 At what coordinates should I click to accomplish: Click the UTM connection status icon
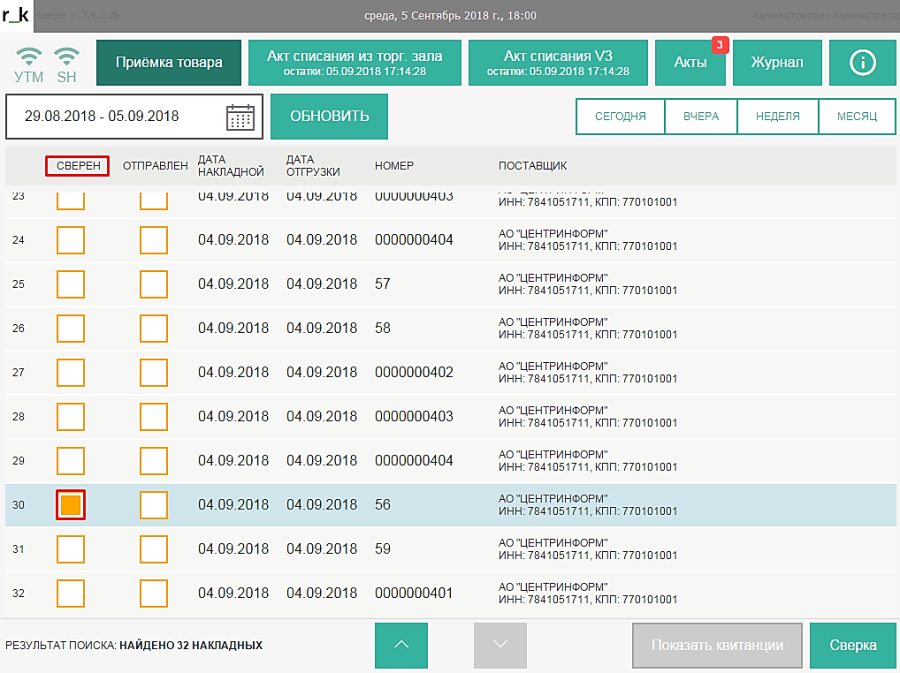point(30,62)
